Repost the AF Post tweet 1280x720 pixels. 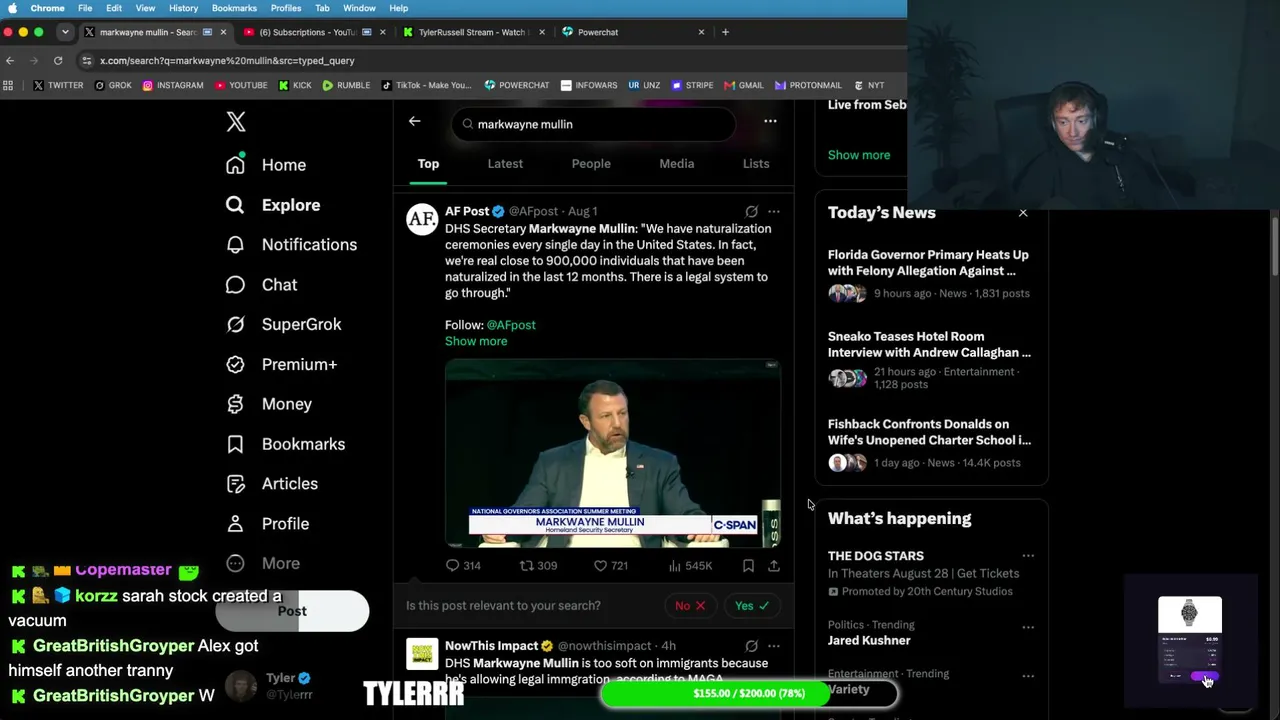pos(538,566)
